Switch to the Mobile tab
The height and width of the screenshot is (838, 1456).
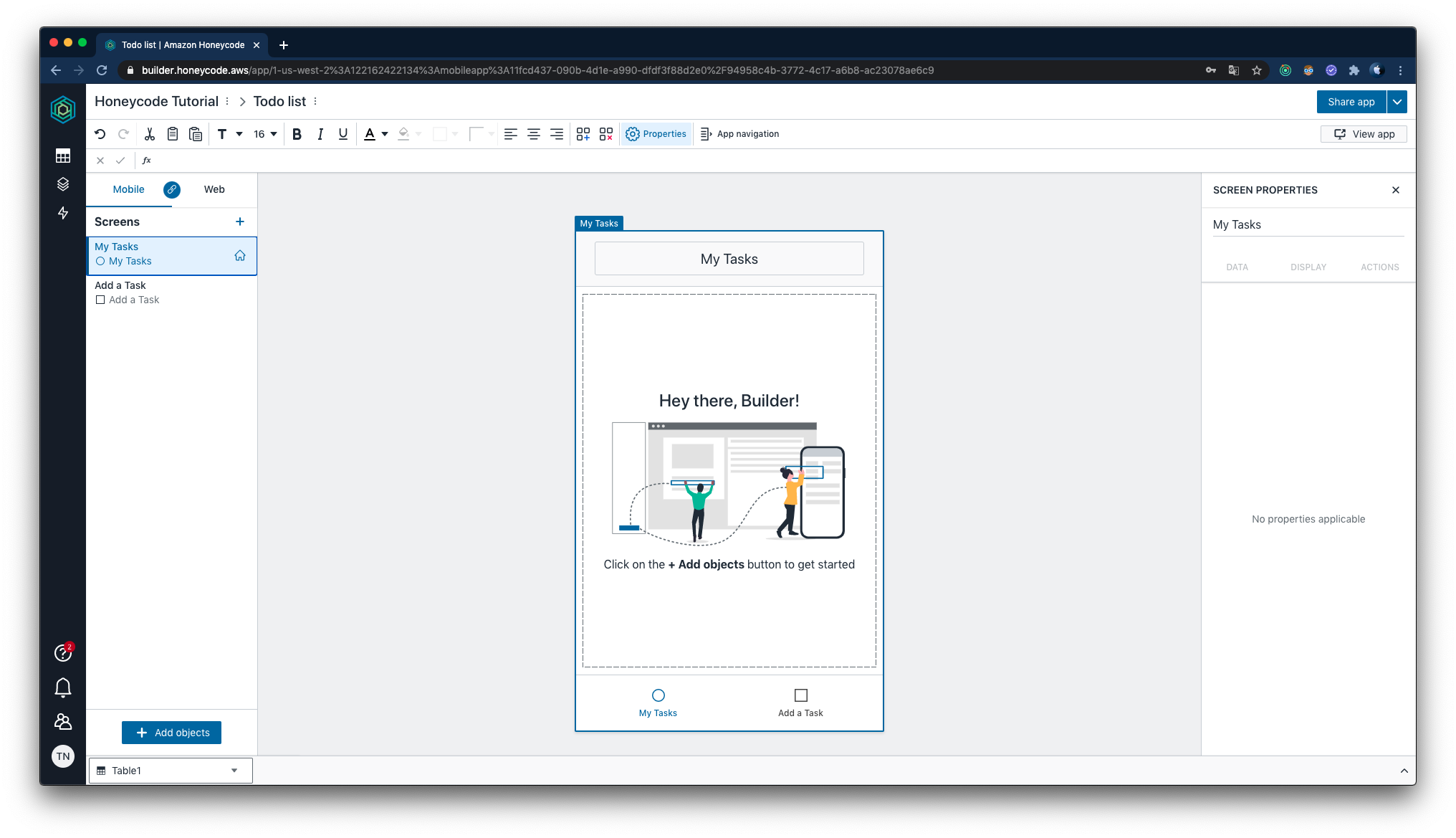pos(128,189)
